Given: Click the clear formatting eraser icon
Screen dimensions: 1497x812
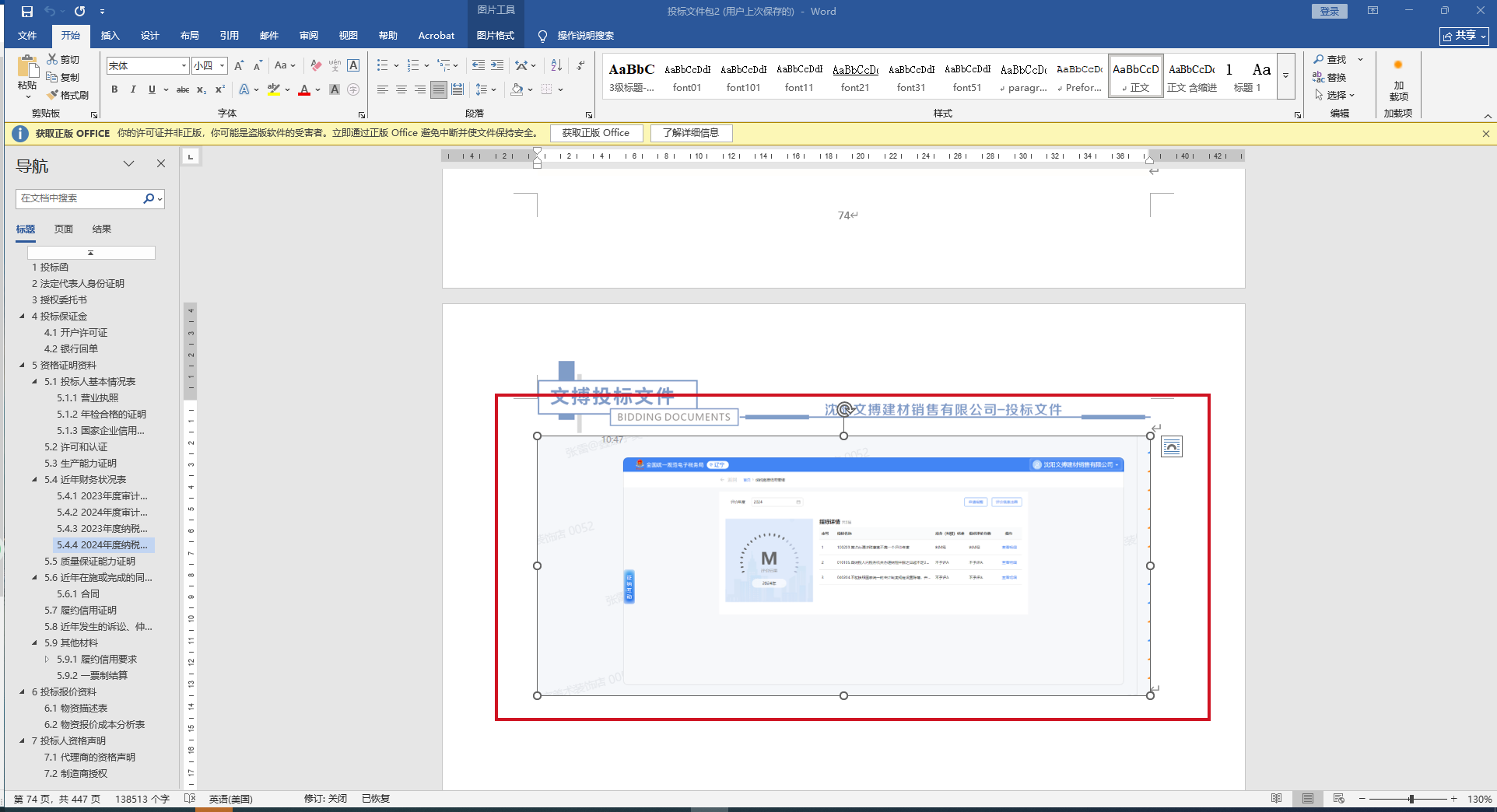Looking at the screenshot, I should (316, 65).
